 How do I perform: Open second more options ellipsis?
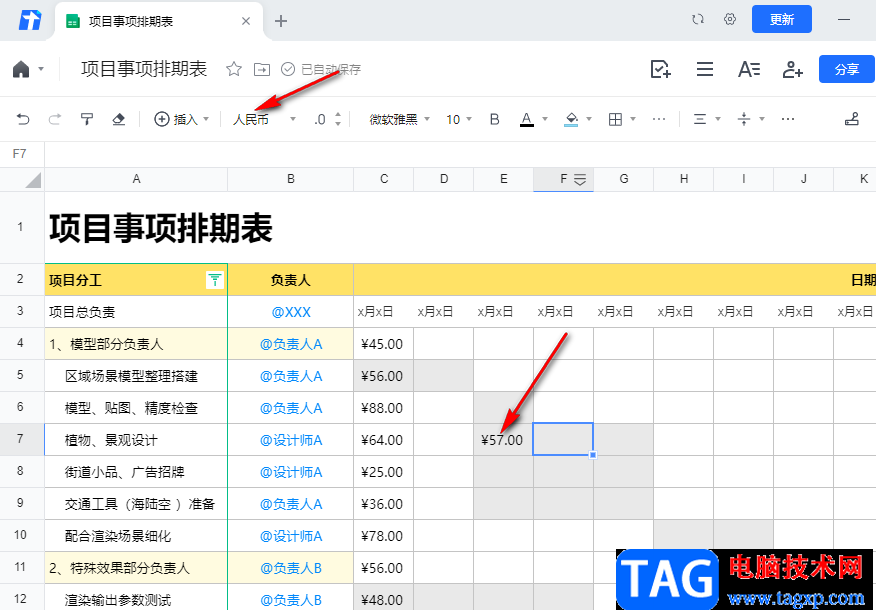pos(788,119)
